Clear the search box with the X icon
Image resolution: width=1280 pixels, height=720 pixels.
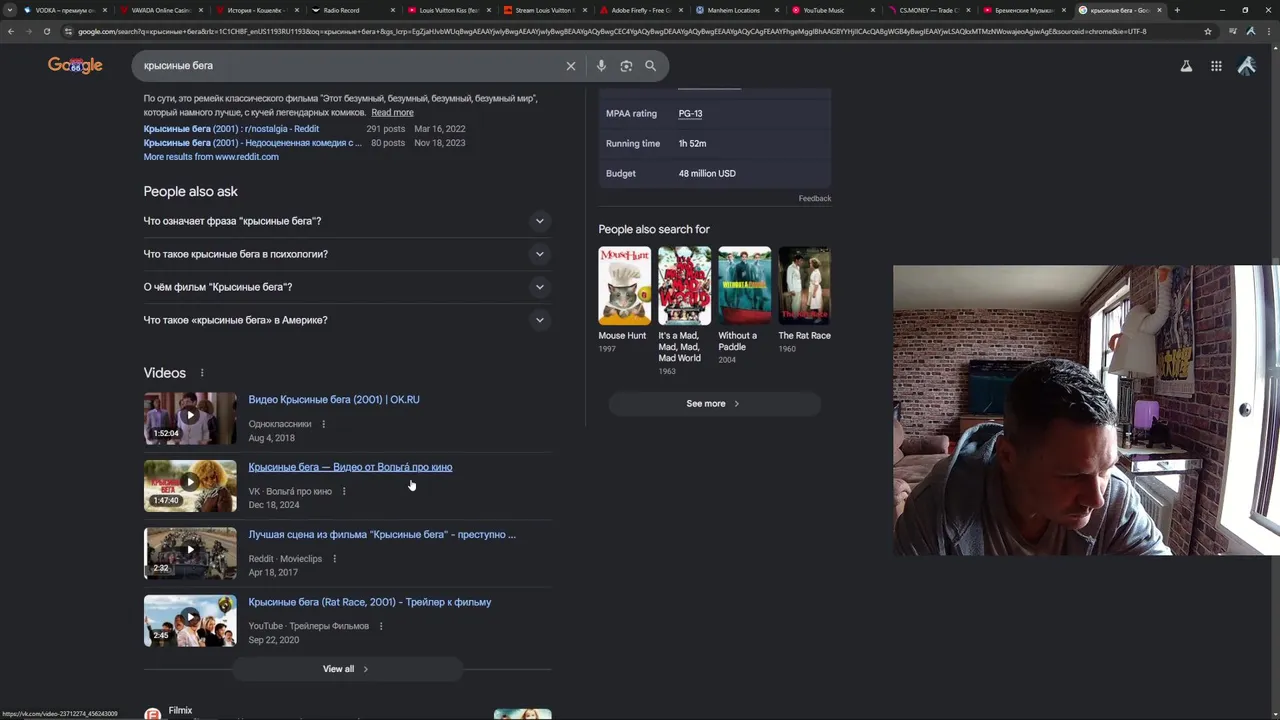point(571,66)
